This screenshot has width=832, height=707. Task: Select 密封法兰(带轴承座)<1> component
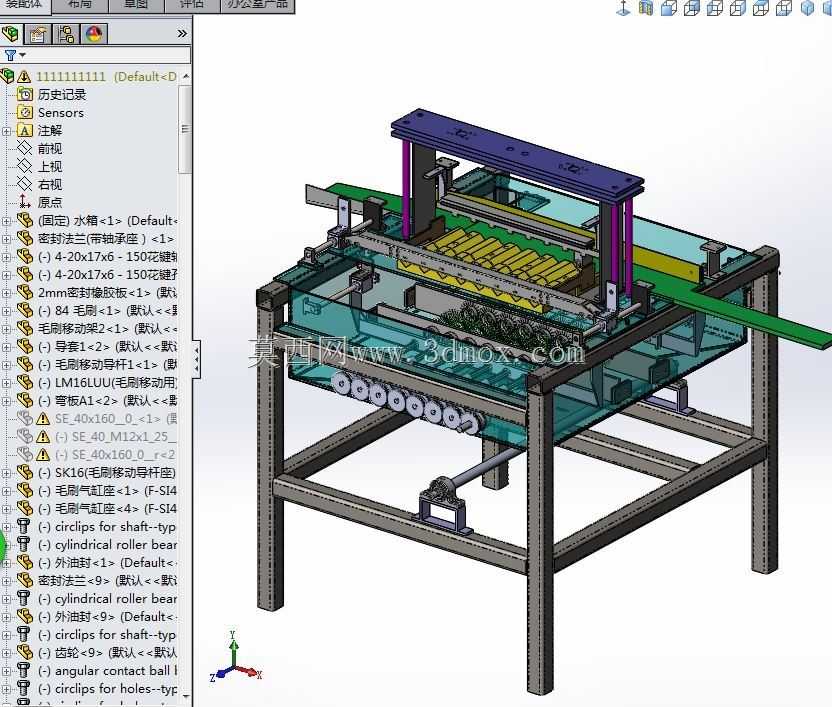[x=106, y=239]
